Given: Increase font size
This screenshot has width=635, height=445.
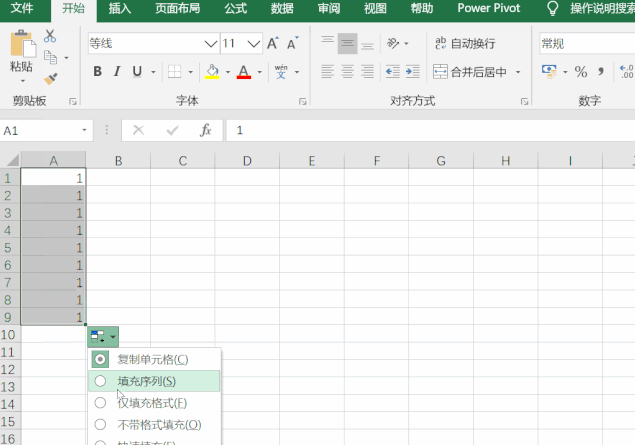Looking at the screenshot, I should tap(273, 43).
